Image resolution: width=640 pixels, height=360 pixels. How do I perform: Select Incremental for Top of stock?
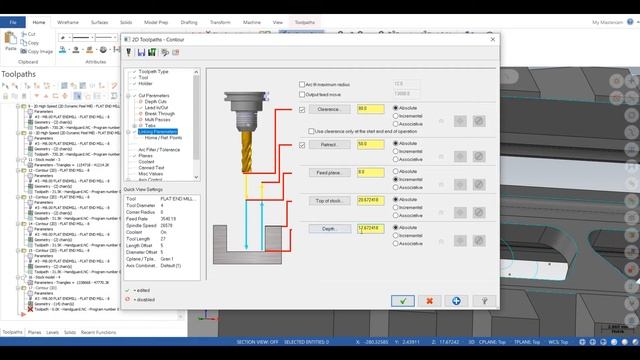pos(395,207)
